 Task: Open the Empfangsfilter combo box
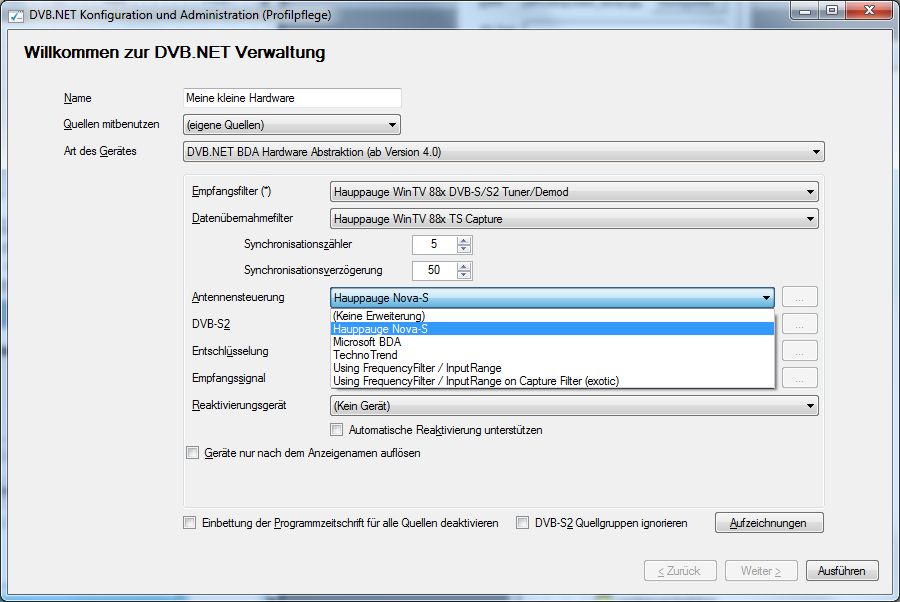(x=574, y=192)
